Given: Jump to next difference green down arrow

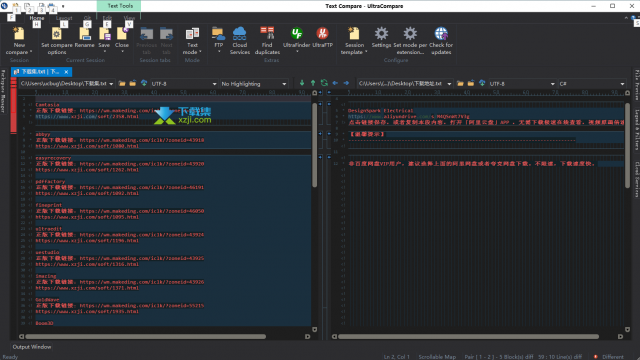Looking at the screenshot, I should [302, 83].
